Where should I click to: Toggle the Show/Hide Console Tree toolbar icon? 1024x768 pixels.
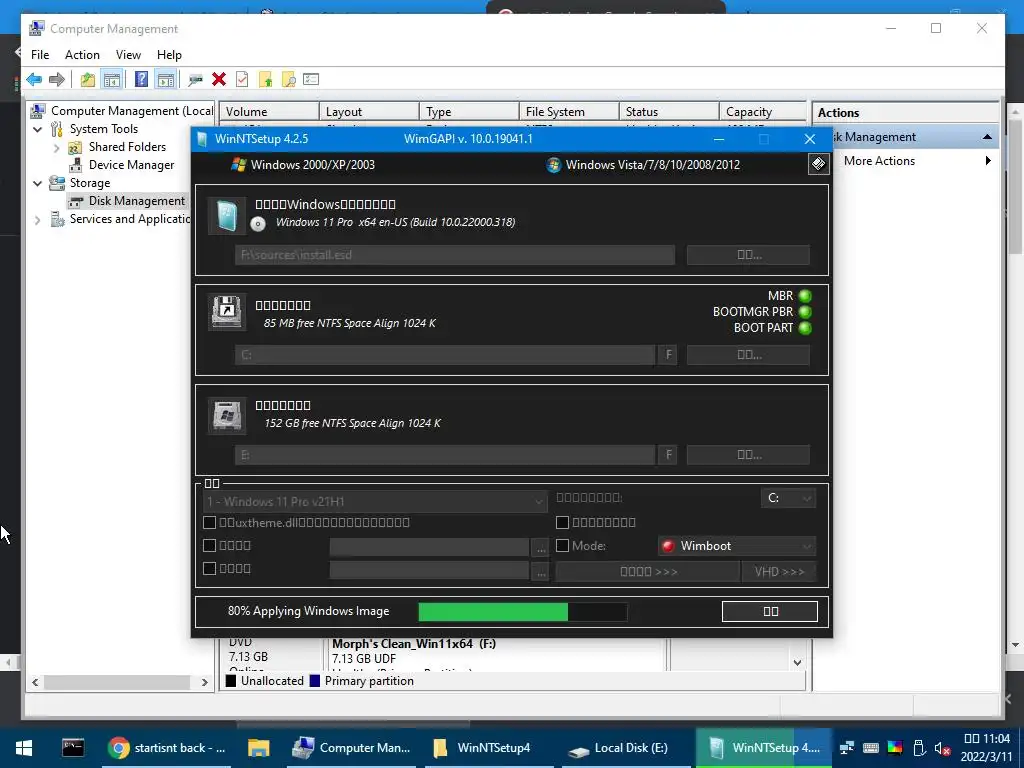(x=112, y=80)
